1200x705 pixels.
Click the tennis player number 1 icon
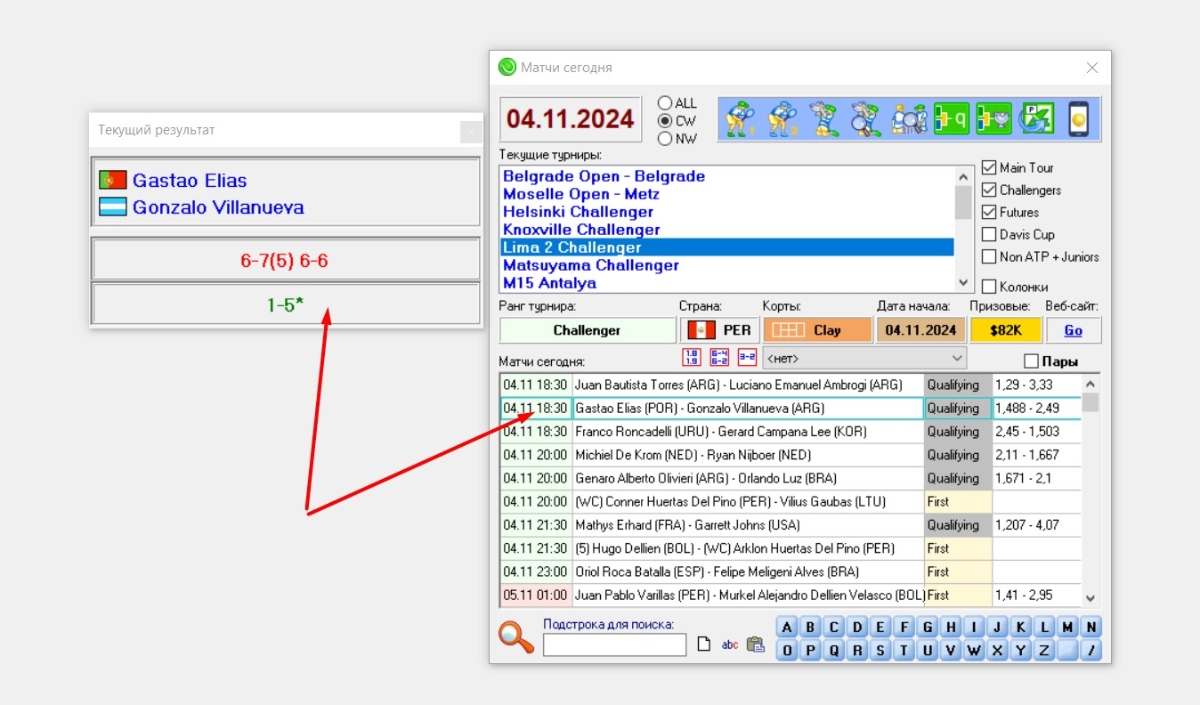pos(741,119)
